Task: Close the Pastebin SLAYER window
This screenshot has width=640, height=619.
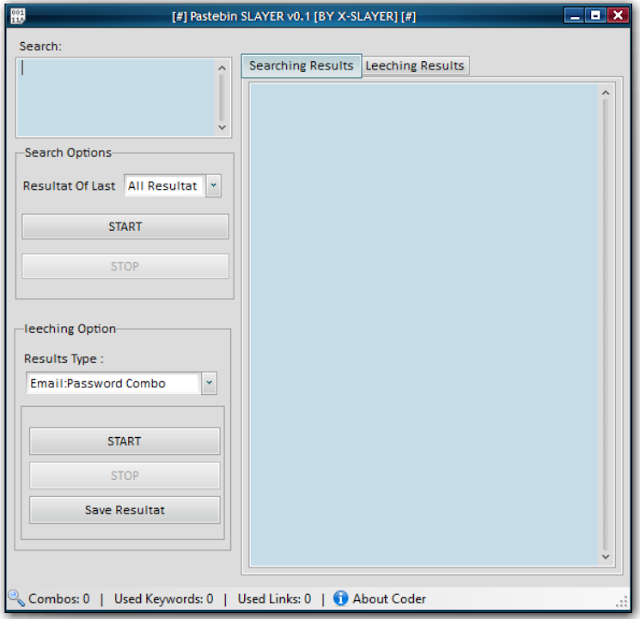Action: pos(618,16)
